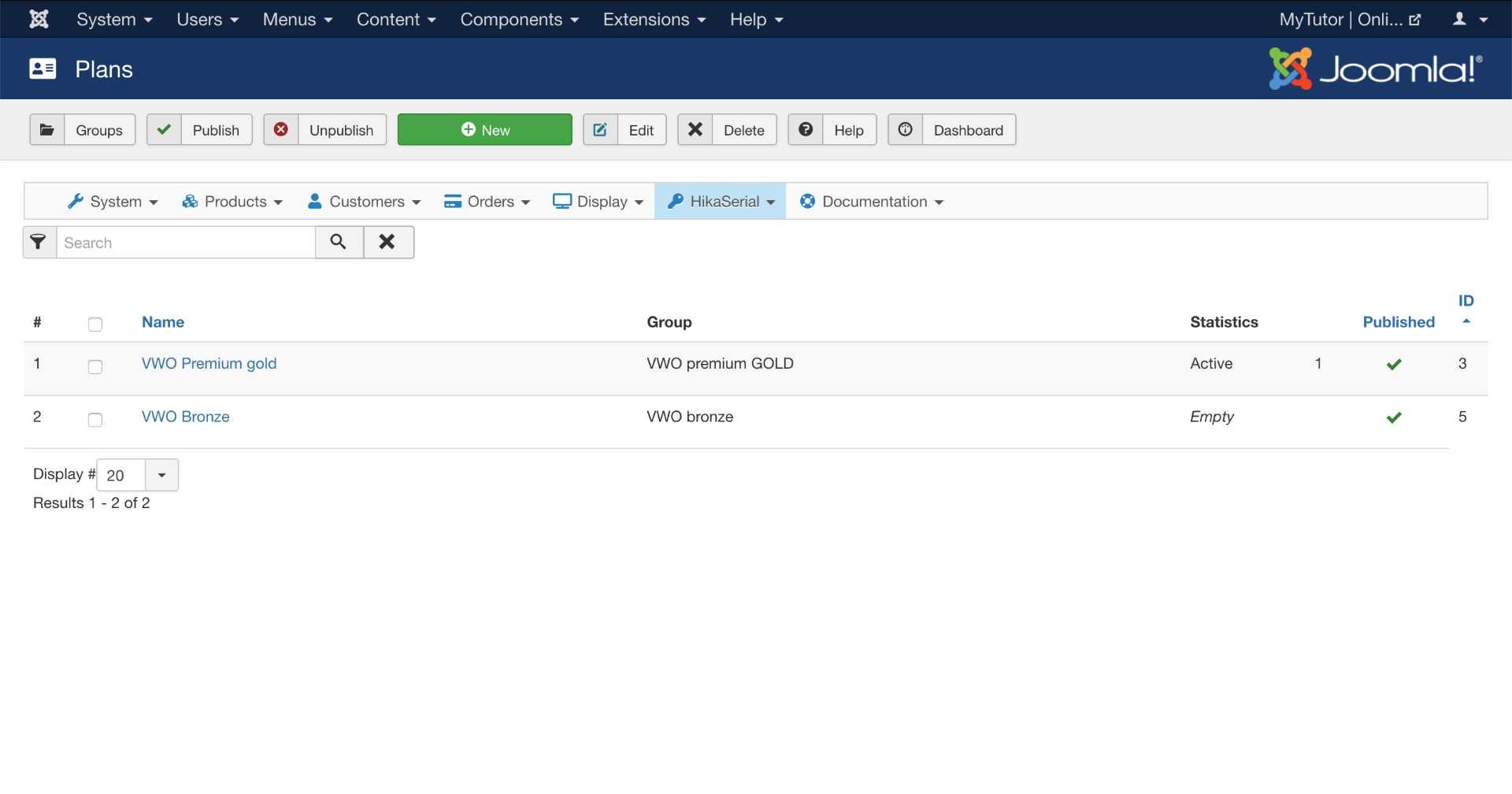Open the Documentation submenu

(x=872, y=202)
